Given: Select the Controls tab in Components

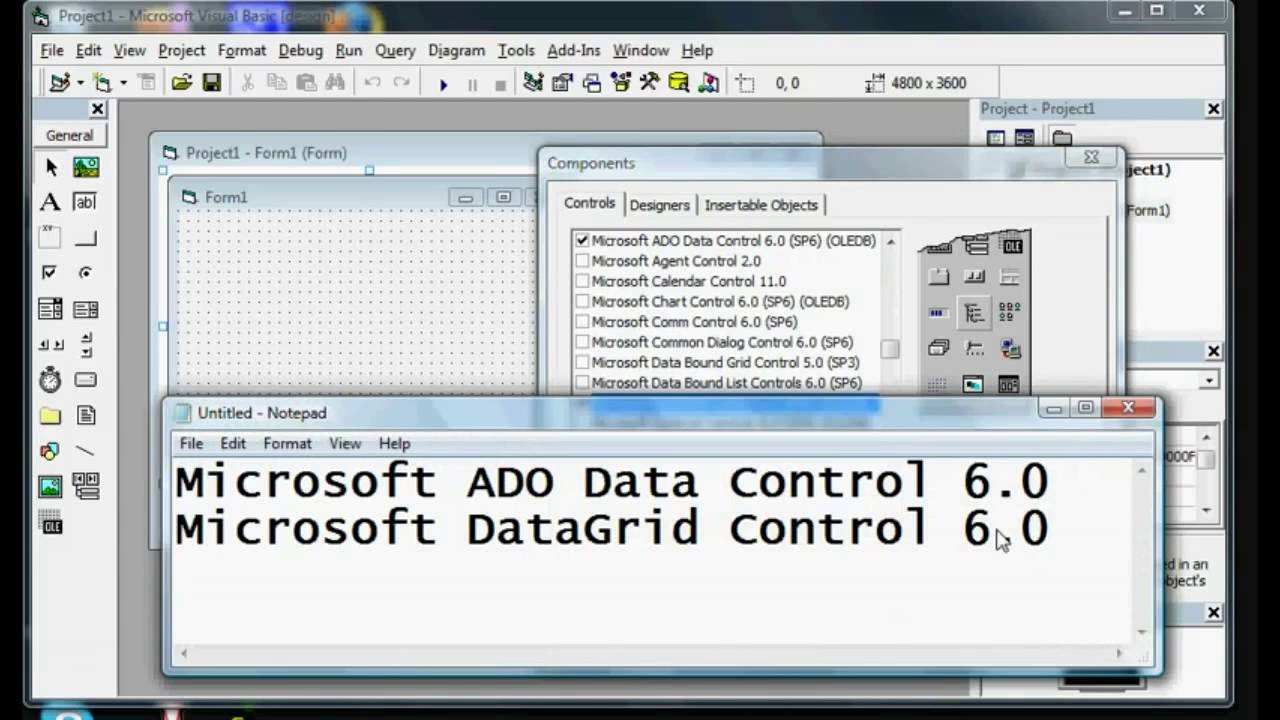Looking at the screenshot, I should coord(589,203).
